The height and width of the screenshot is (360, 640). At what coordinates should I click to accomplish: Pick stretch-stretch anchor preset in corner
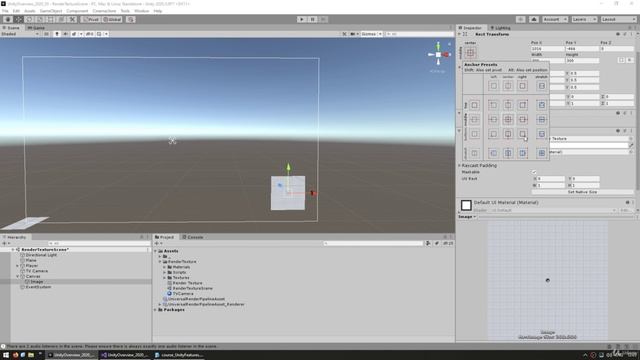click(542, 153)
